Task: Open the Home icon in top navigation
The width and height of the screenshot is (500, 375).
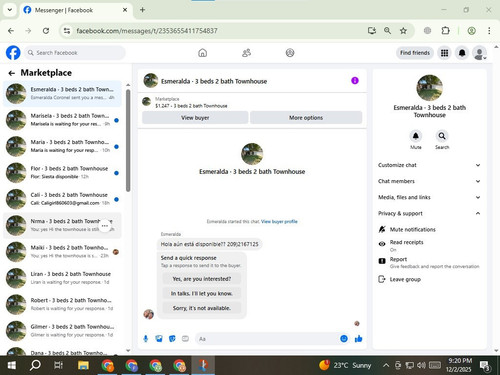Action: coord(202,53)
